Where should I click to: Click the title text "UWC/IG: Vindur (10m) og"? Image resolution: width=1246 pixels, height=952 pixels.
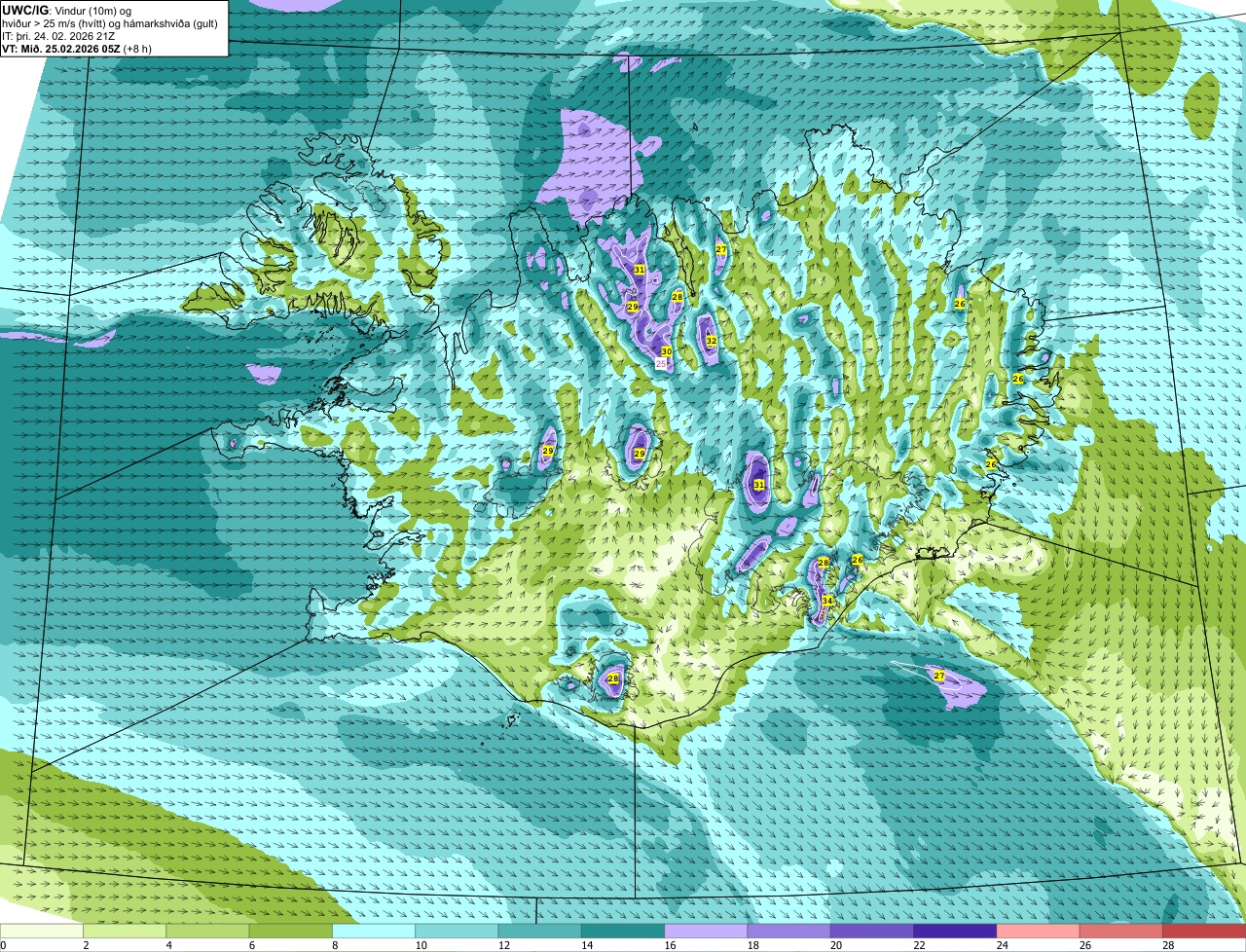(x=66, y=11)
